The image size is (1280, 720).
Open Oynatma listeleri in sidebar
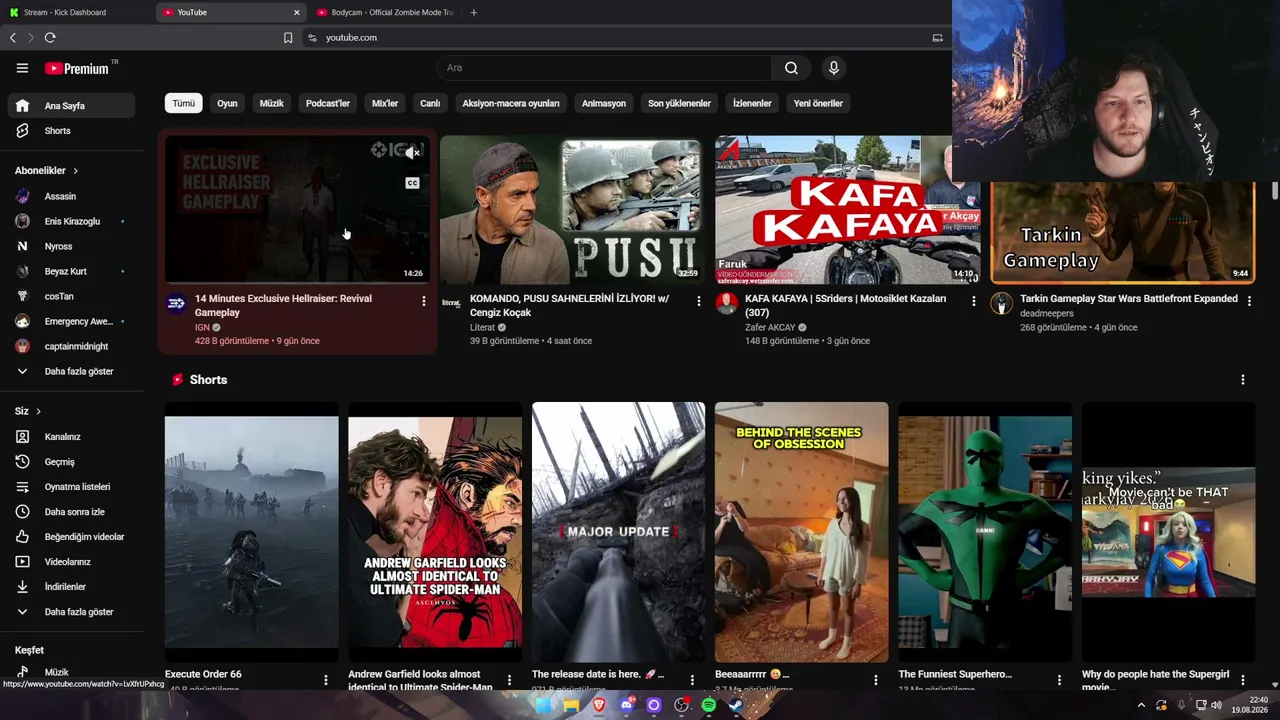pos(70,487)
